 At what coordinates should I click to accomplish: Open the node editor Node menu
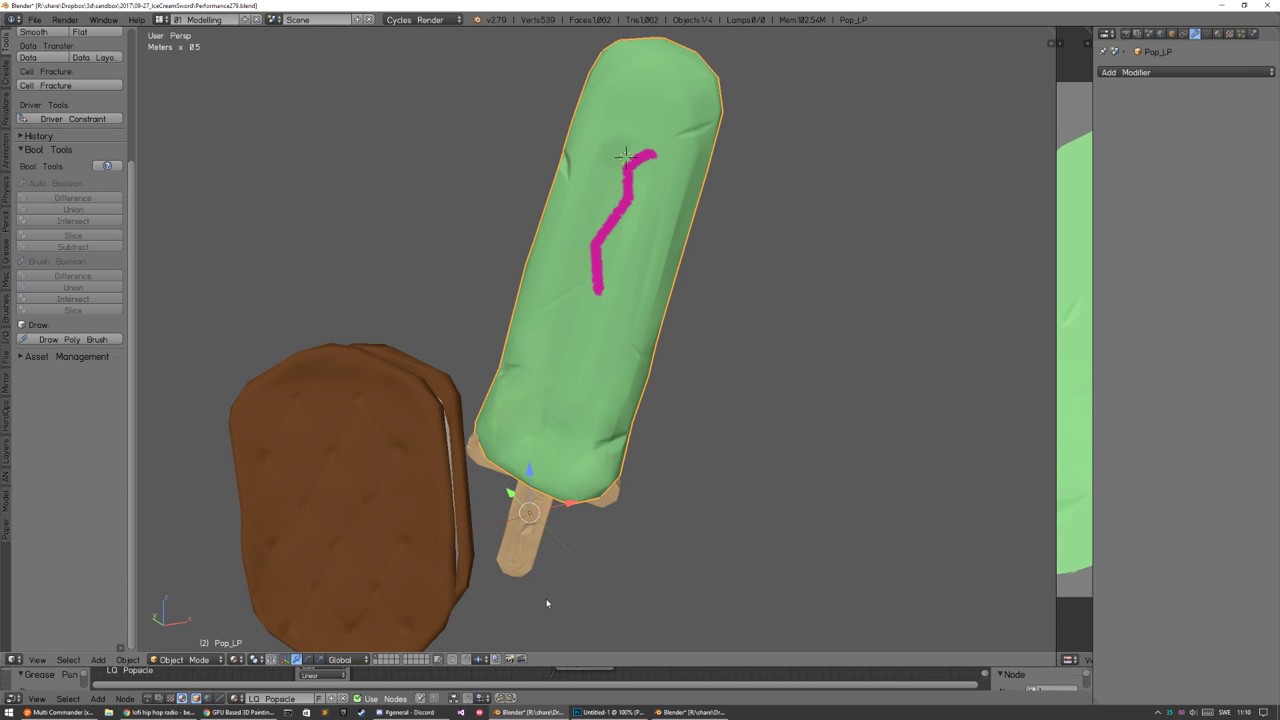pos(125,698)
